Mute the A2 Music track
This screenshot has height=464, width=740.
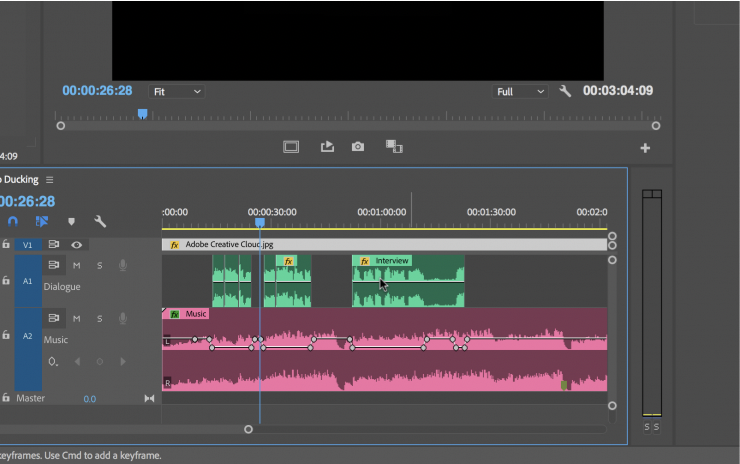[x=76, y=319]
